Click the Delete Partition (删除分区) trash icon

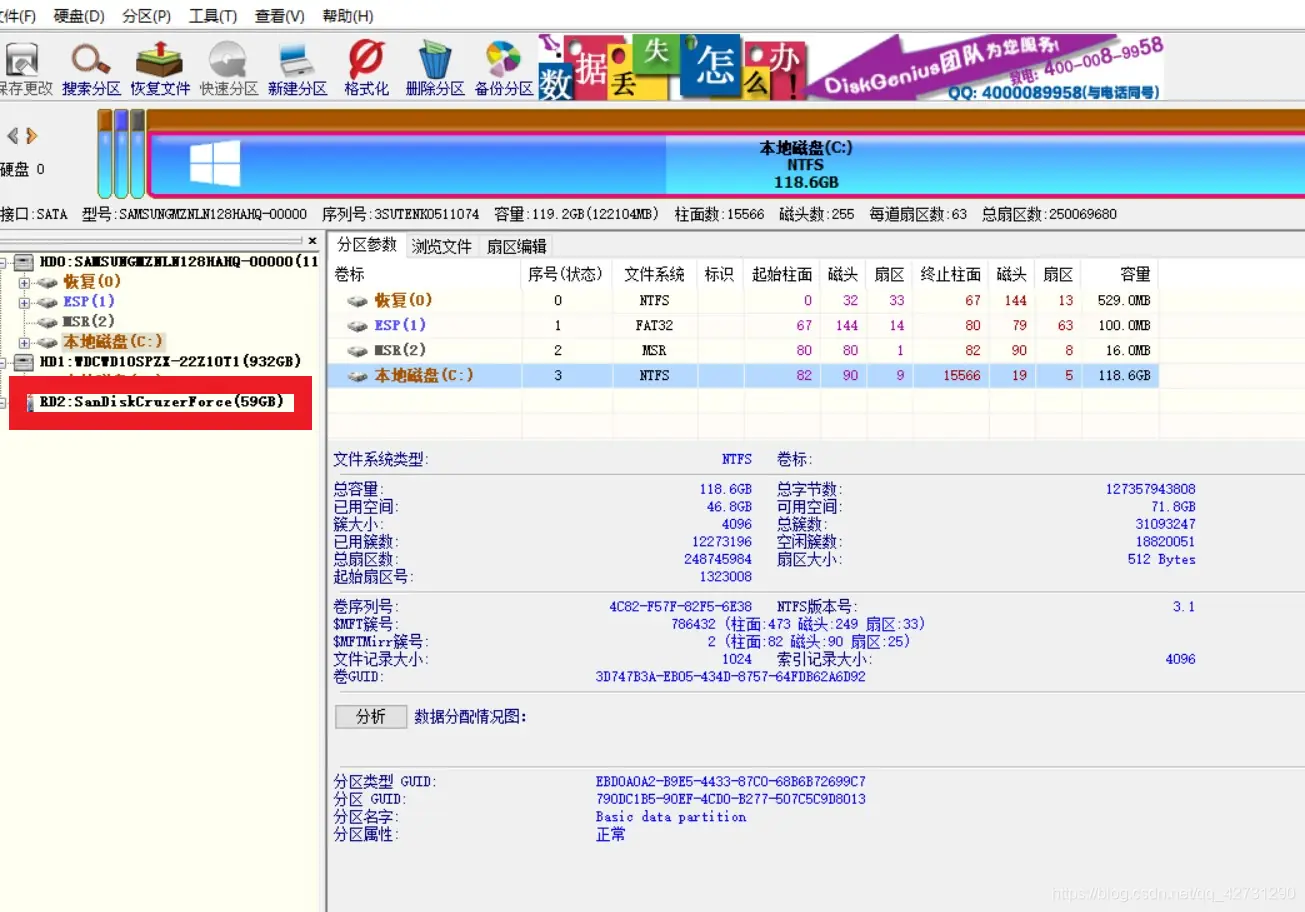435,60
